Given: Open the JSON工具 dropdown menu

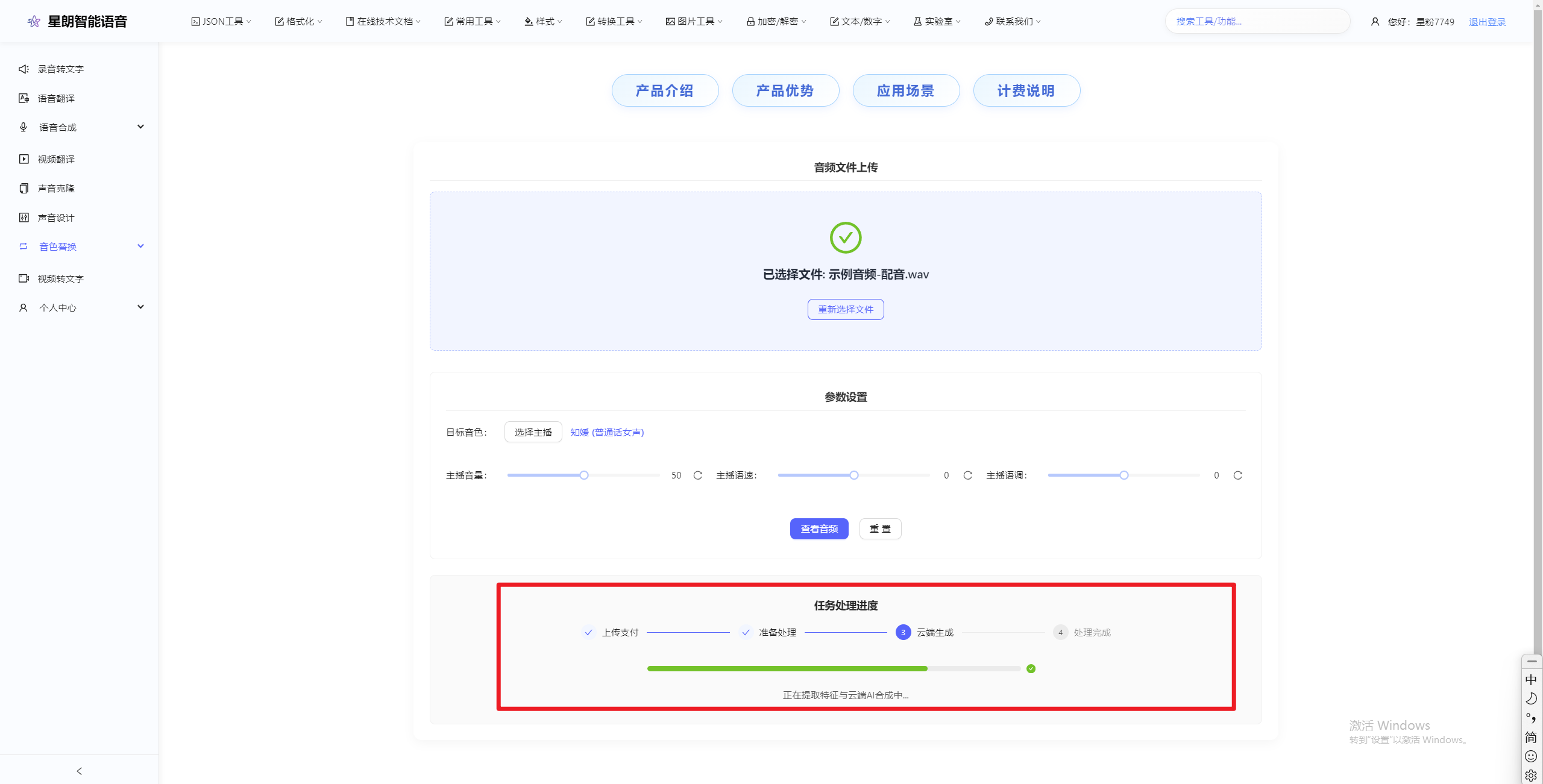Looking at the screenshot, I should coord(221,22).
